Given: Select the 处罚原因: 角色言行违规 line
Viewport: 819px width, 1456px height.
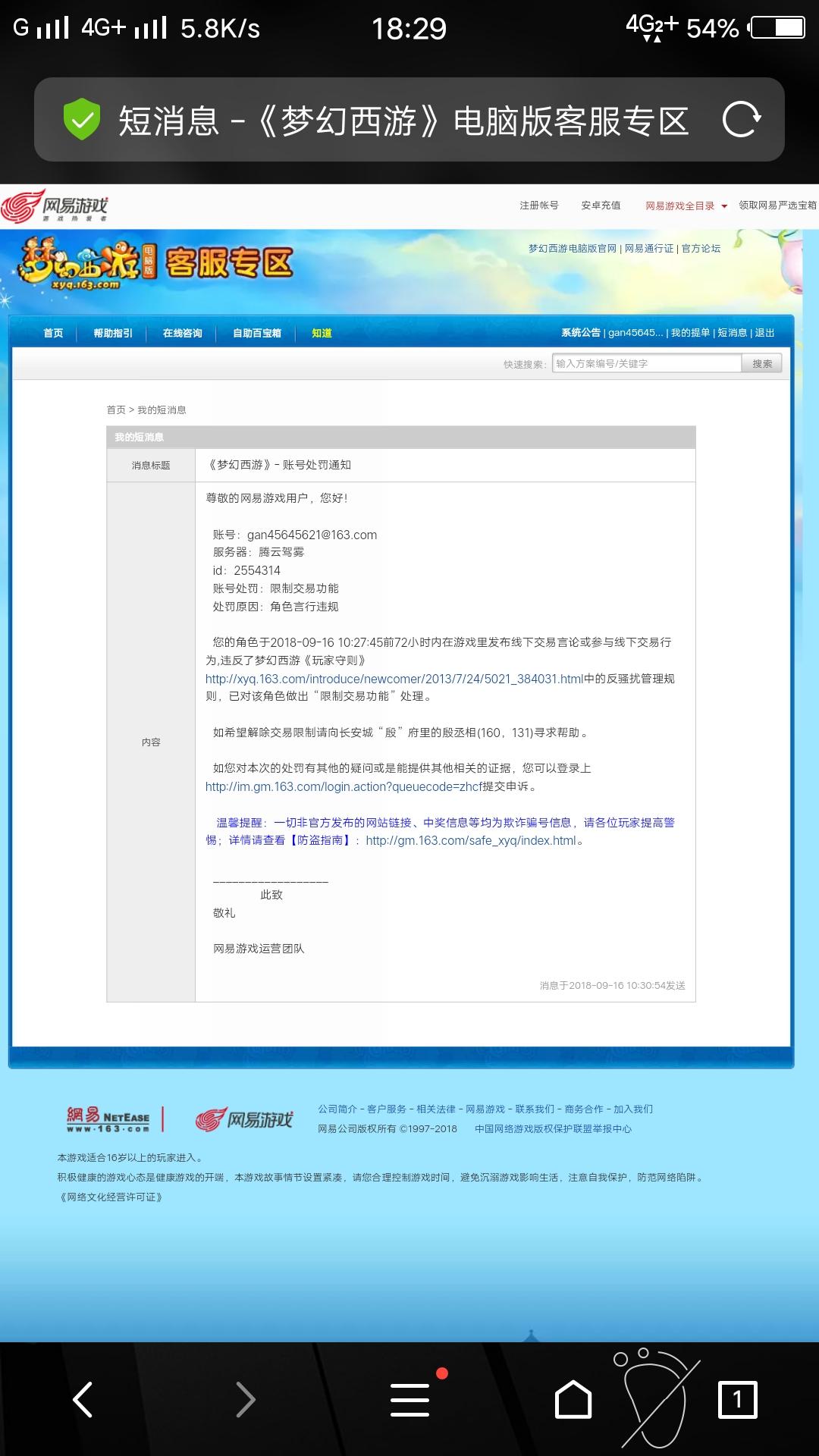Looking at the screenshot, I should click(276, 607).
